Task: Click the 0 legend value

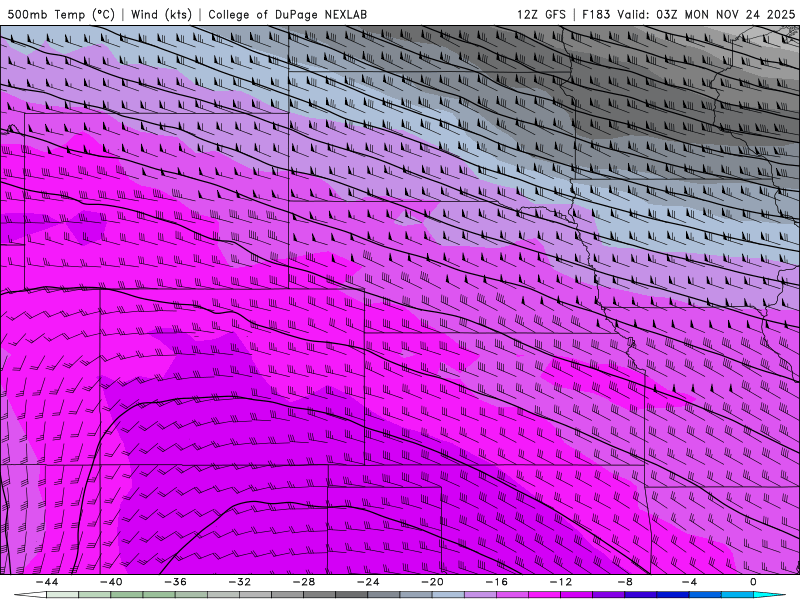Action: (x=753, y=582)
